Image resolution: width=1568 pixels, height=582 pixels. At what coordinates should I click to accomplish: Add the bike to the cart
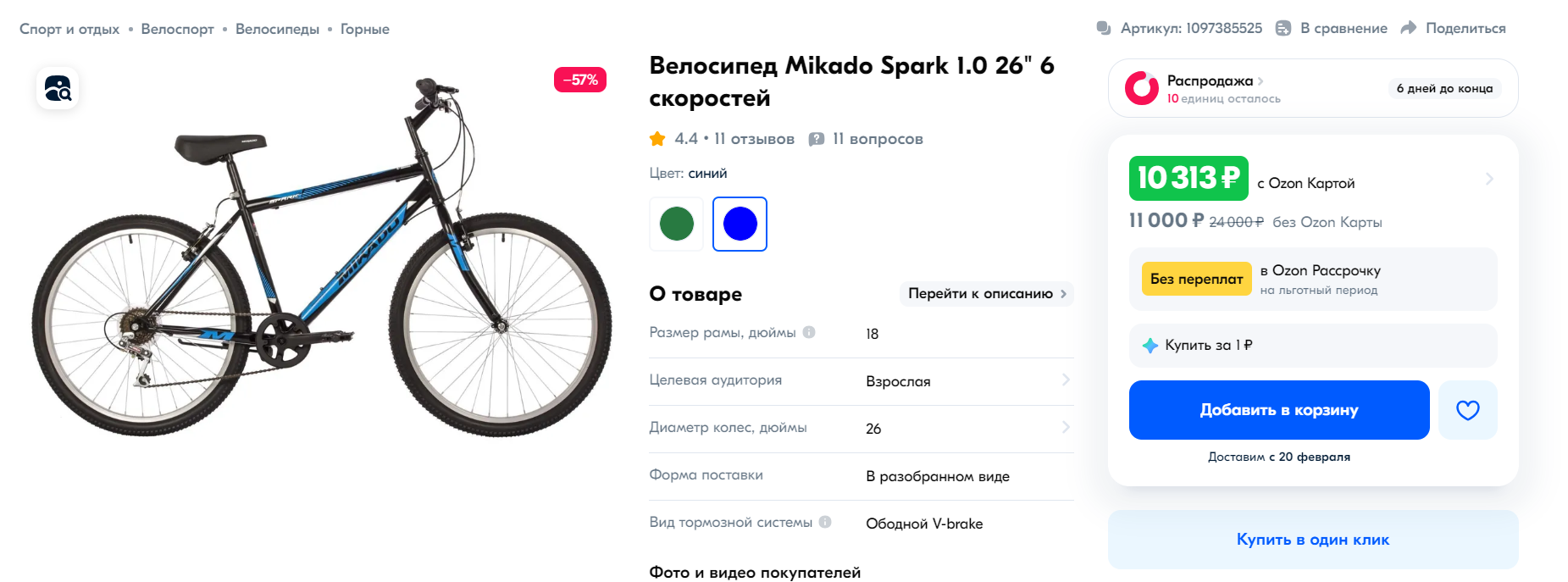point(1279,410)
